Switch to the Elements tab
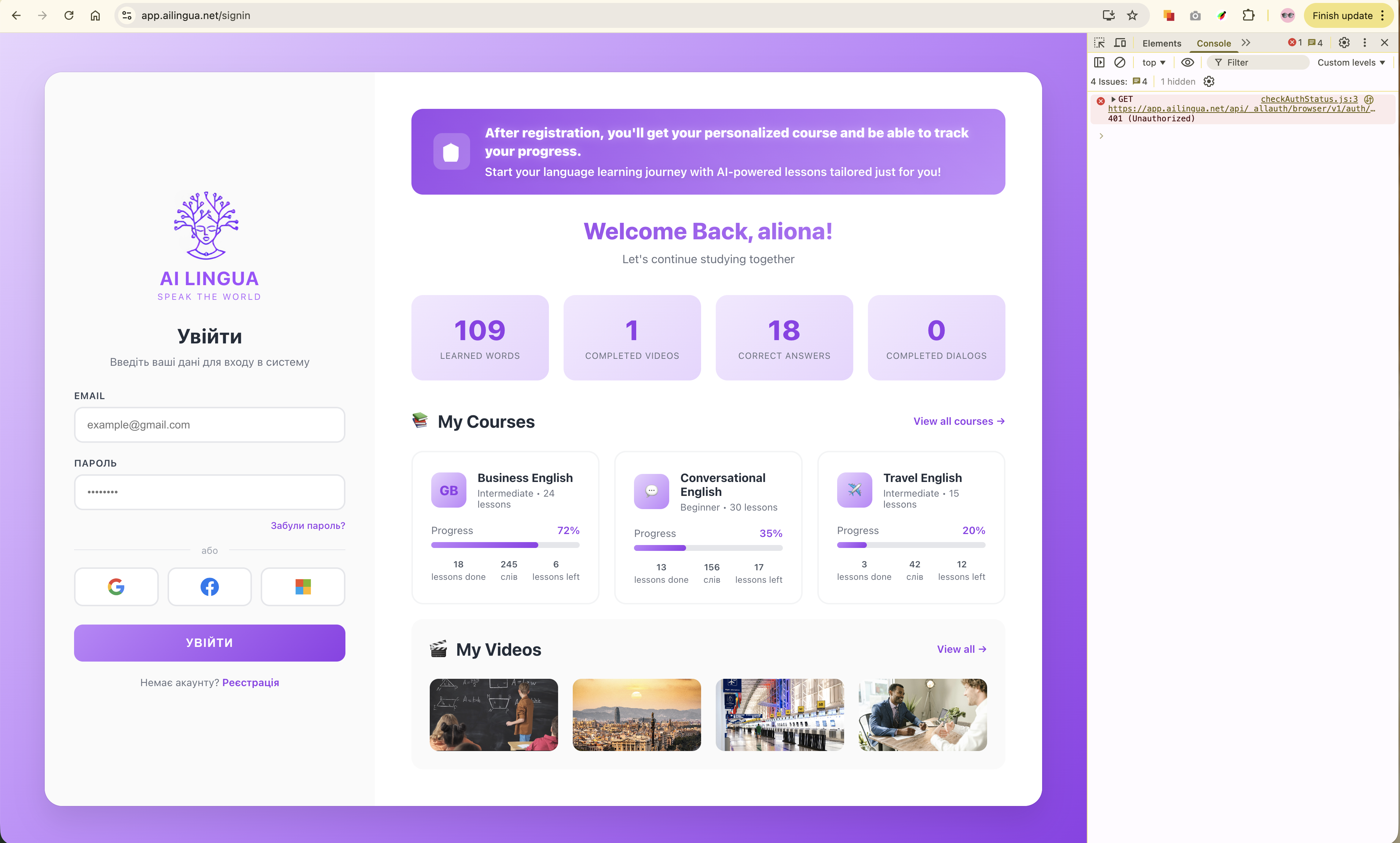The height and width of the screenshot is (843, 1400). coord(1161,43)
